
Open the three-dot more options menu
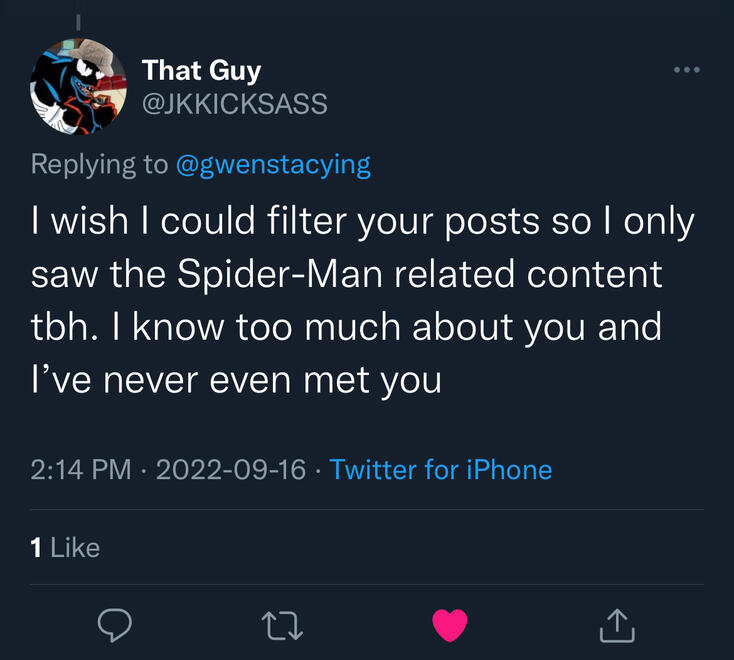tap(686, 70)
